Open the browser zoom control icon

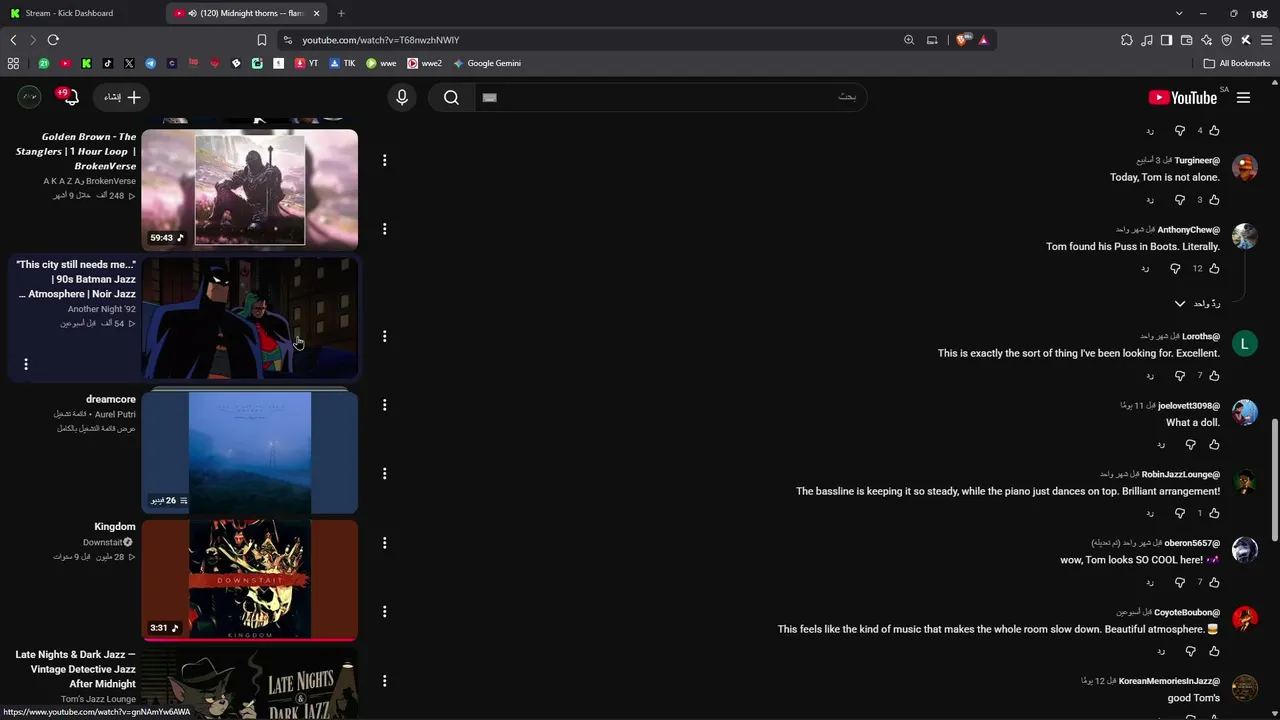pos(909,40)
